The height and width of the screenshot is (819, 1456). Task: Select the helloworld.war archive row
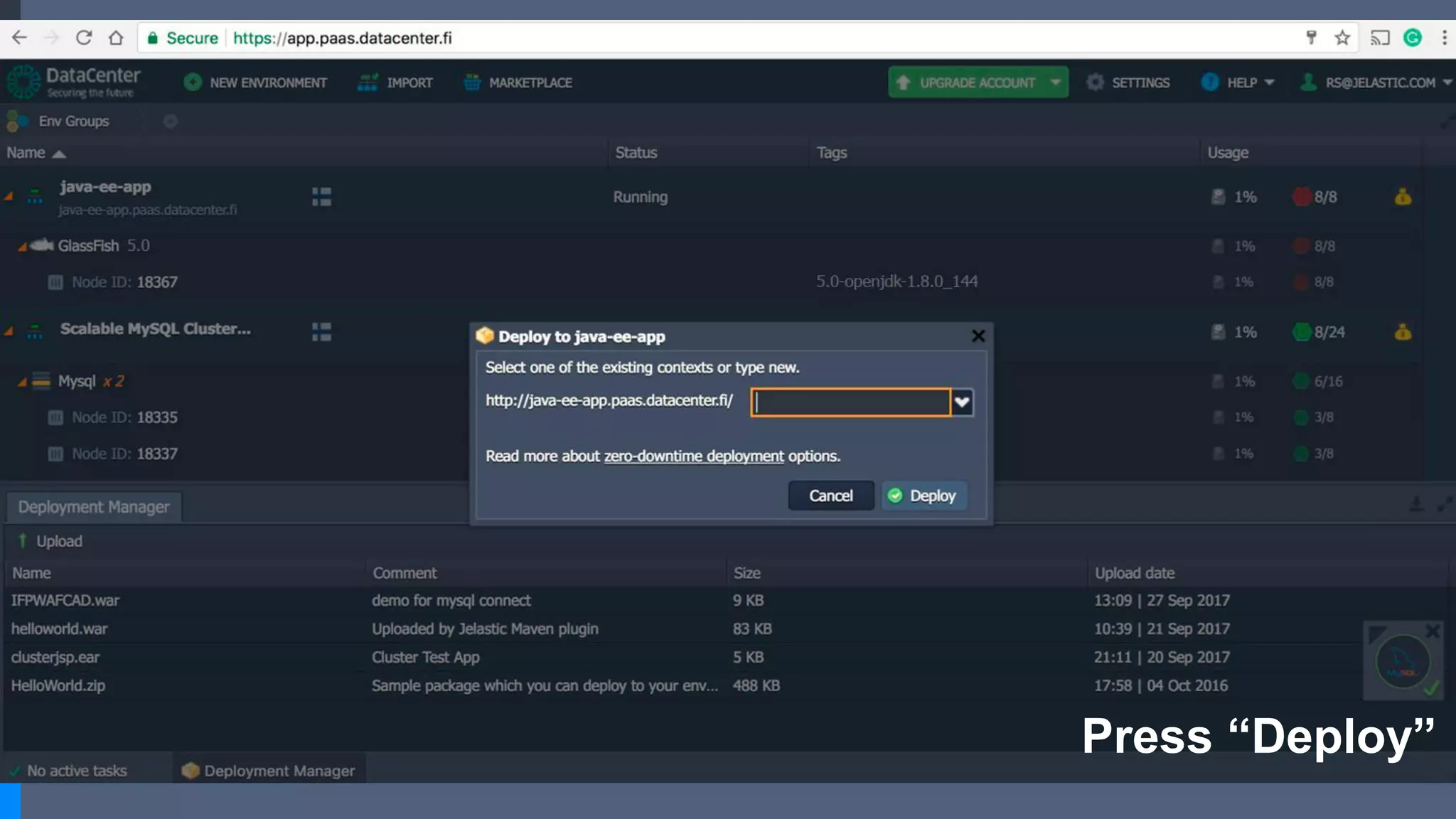(60, 628)
